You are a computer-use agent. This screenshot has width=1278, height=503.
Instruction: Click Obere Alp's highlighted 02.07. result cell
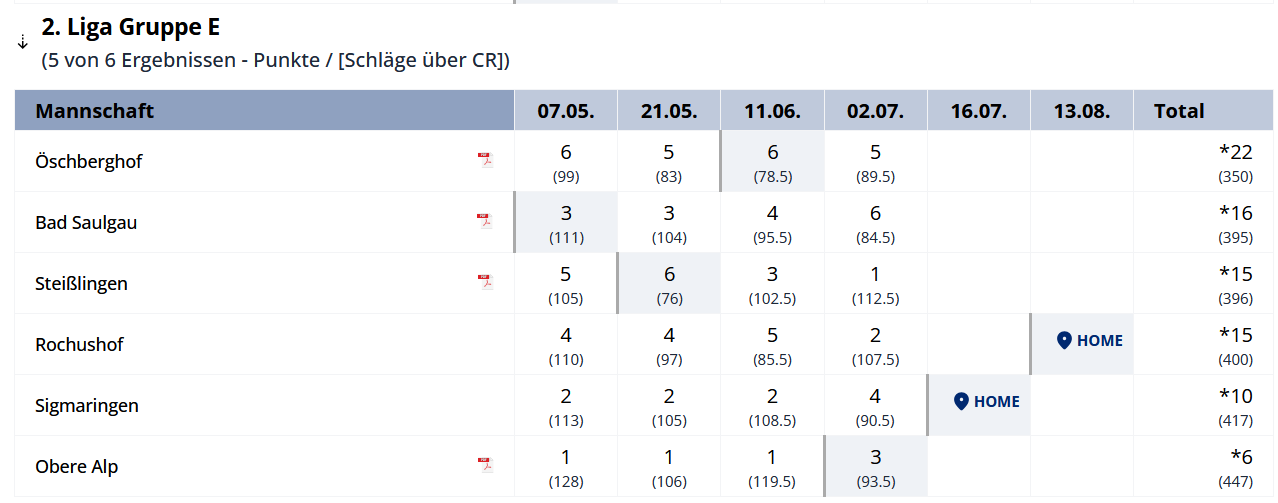pyautogui.click(x=875, y=467)
